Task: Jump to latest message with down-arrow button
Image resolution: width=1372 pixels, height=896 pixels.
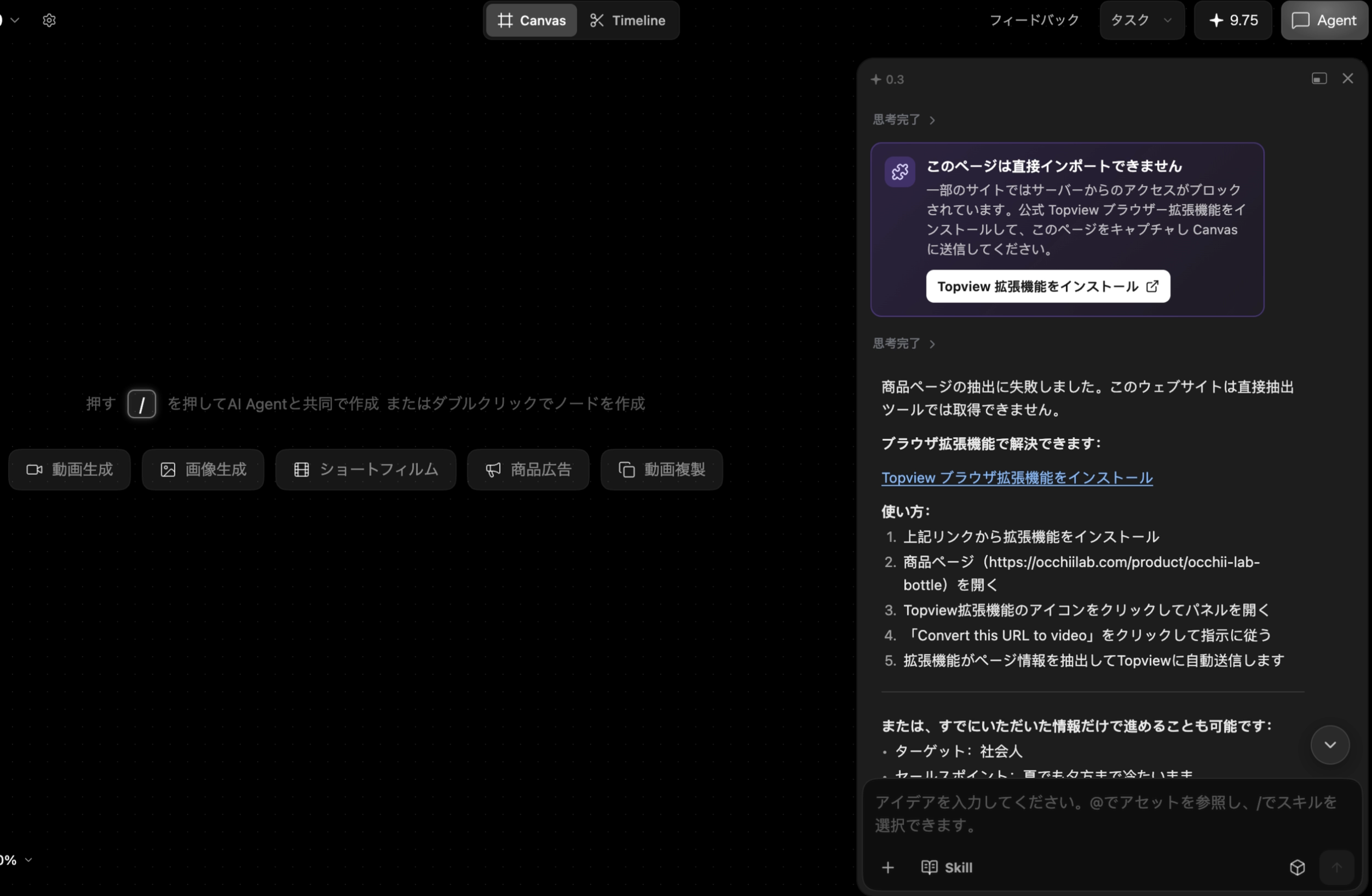Action: 1330,745
